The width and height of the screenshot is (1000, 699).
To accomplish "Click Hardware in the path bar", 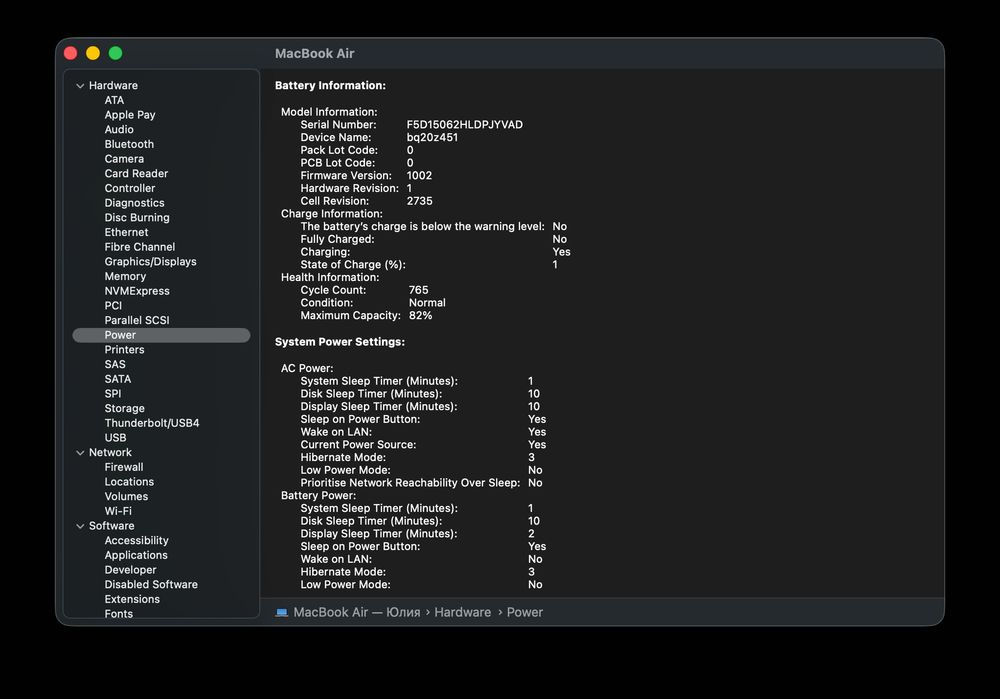I will pos(462,612).
